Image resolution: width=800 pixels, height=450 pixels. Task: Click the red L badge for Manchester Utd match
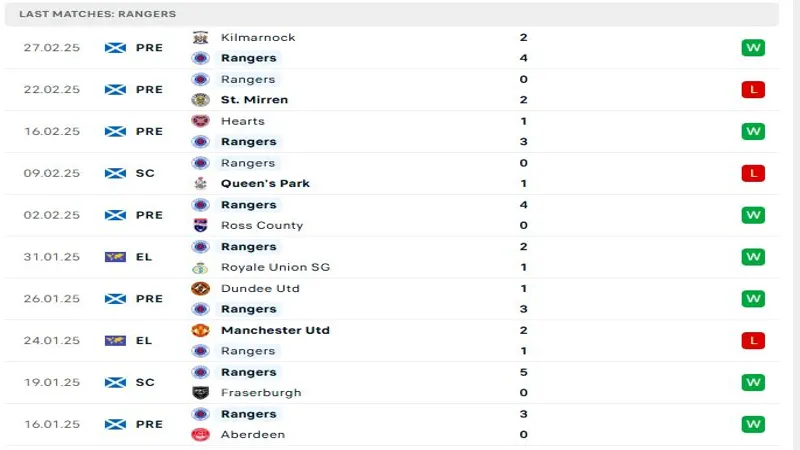point(753,341)
